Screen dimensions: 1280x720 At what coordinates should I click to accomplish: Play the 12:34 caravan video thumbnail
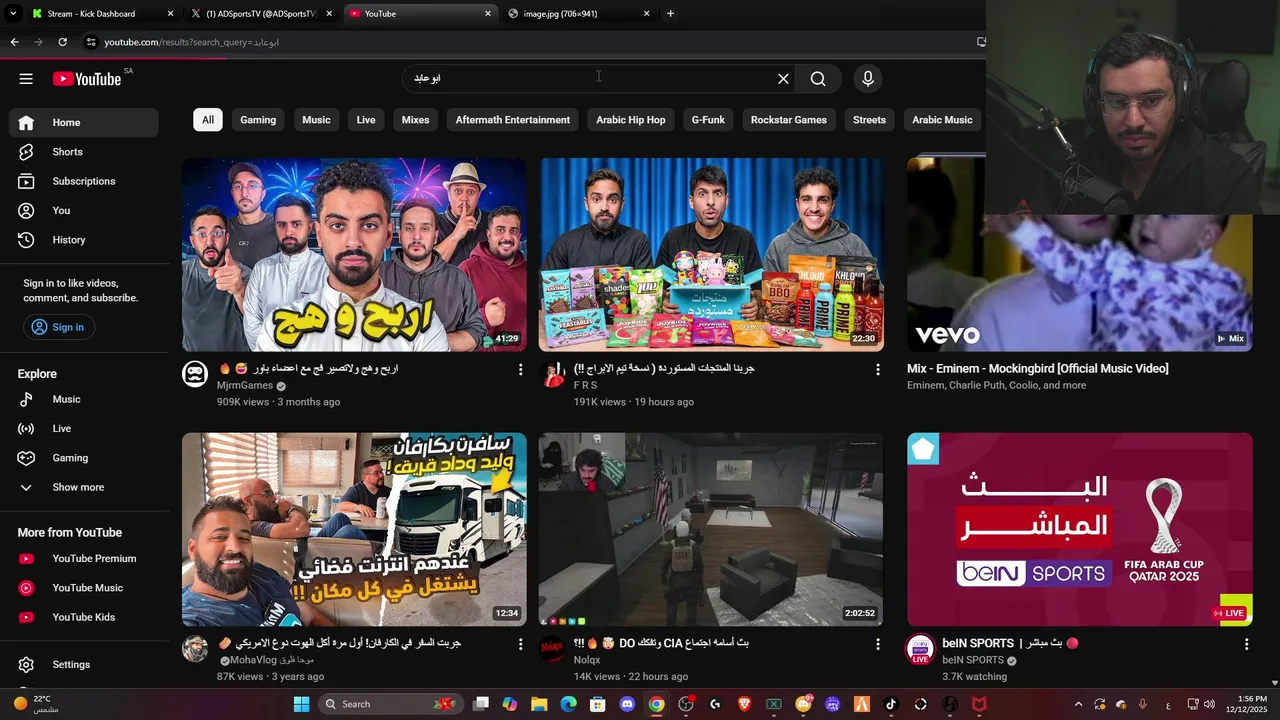click(x=354, y=529)
